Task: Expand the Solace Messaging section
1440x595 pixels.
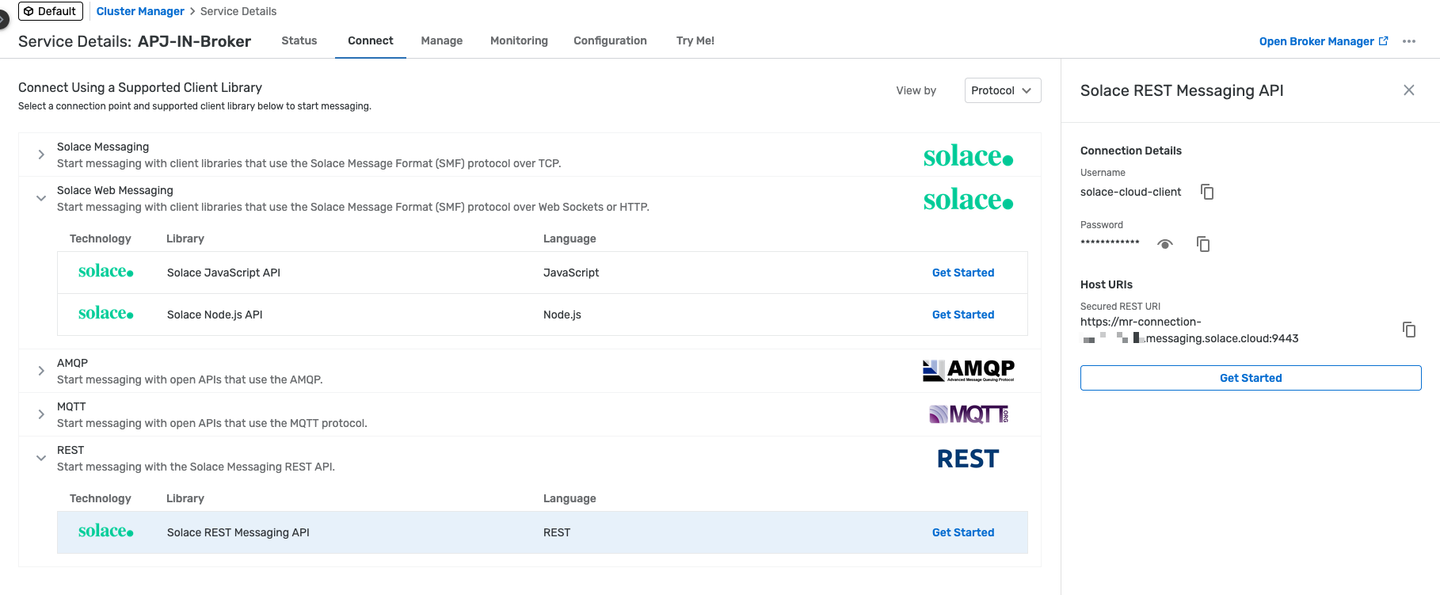Action: pyautogui.click(x=41, y=155)
